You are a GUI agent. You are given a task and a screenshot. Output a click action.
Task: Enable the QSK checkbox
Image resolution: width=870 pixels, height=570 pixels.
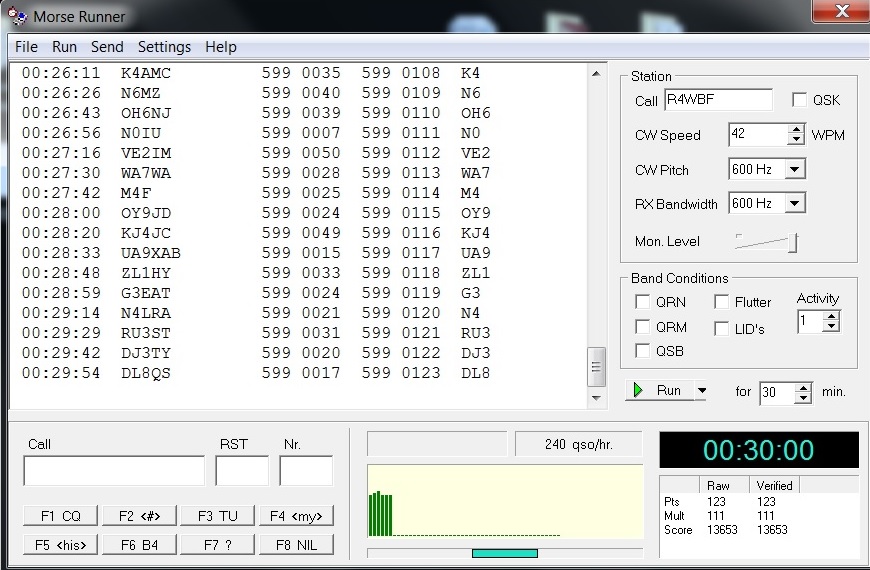point(799,100)
